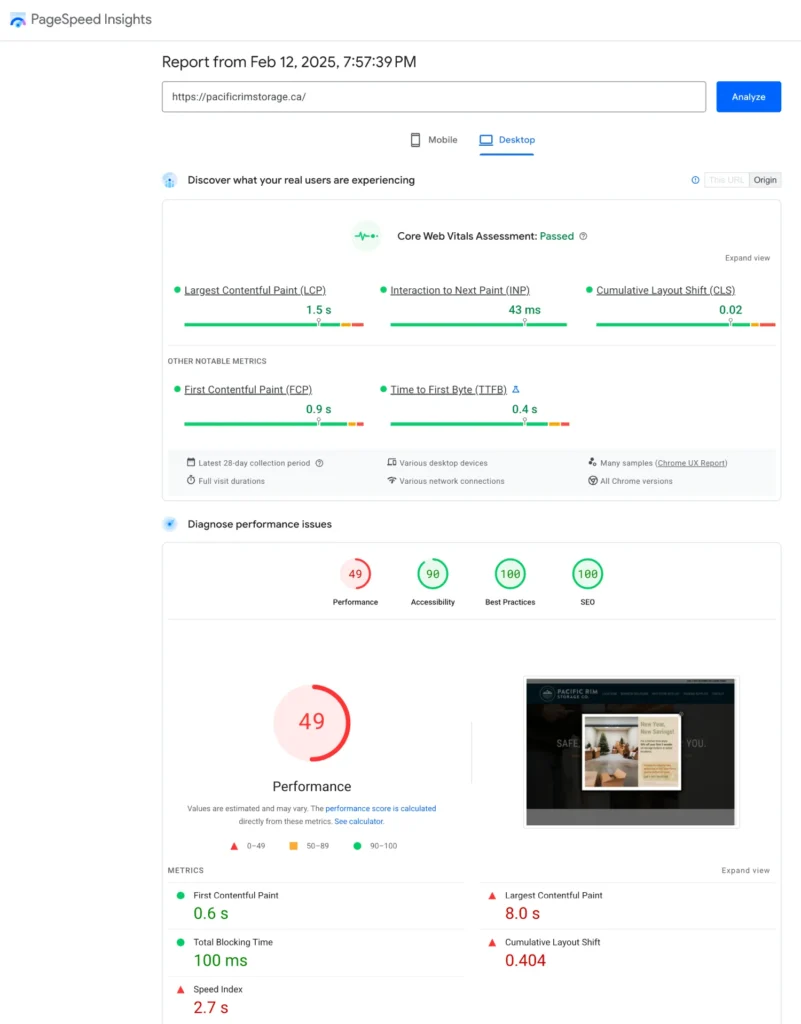
Task: Expand view of lab Metrics section
Action: 745,871
